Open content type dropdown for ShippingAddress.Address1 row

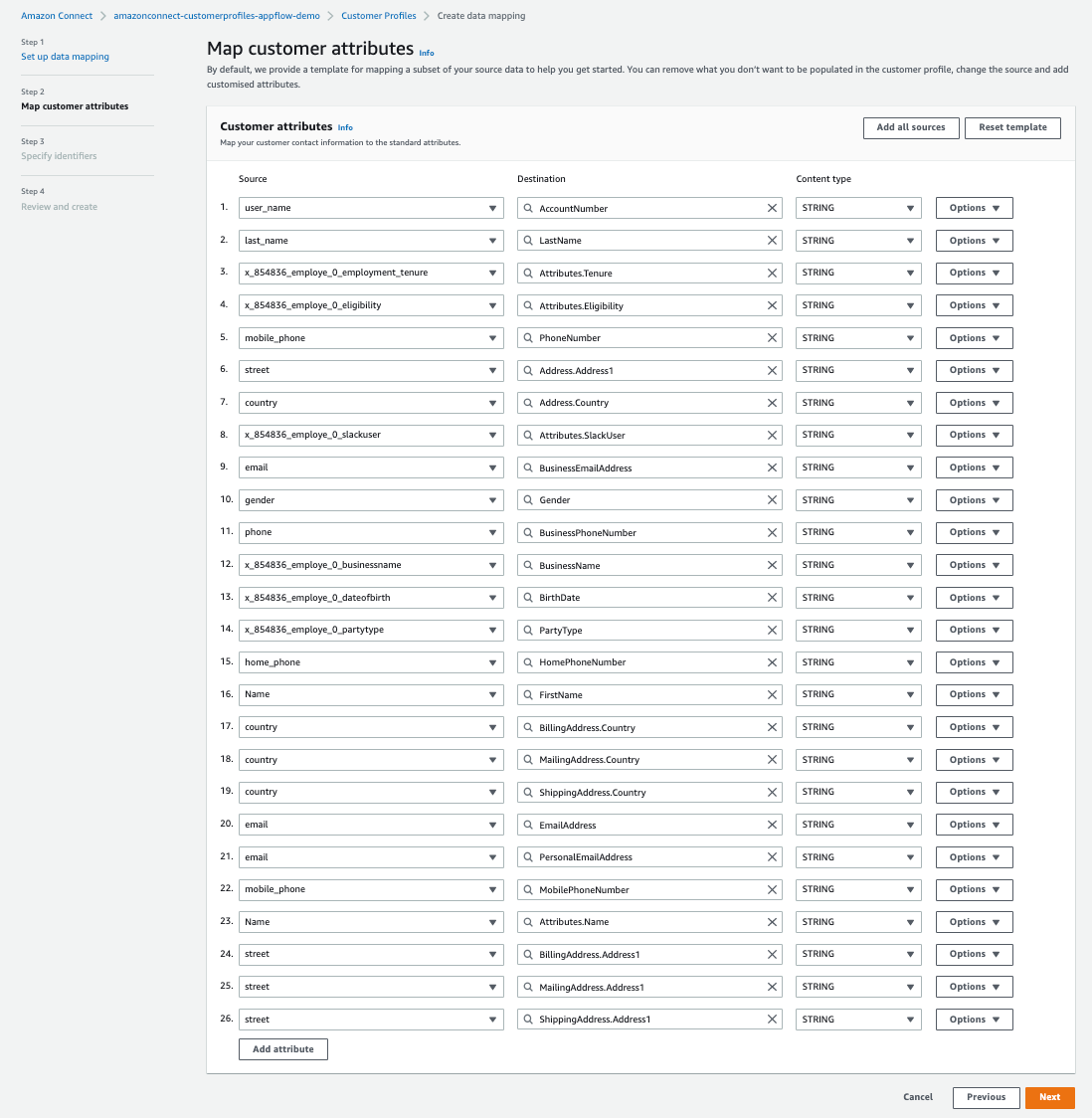[x=858, y=1019]
